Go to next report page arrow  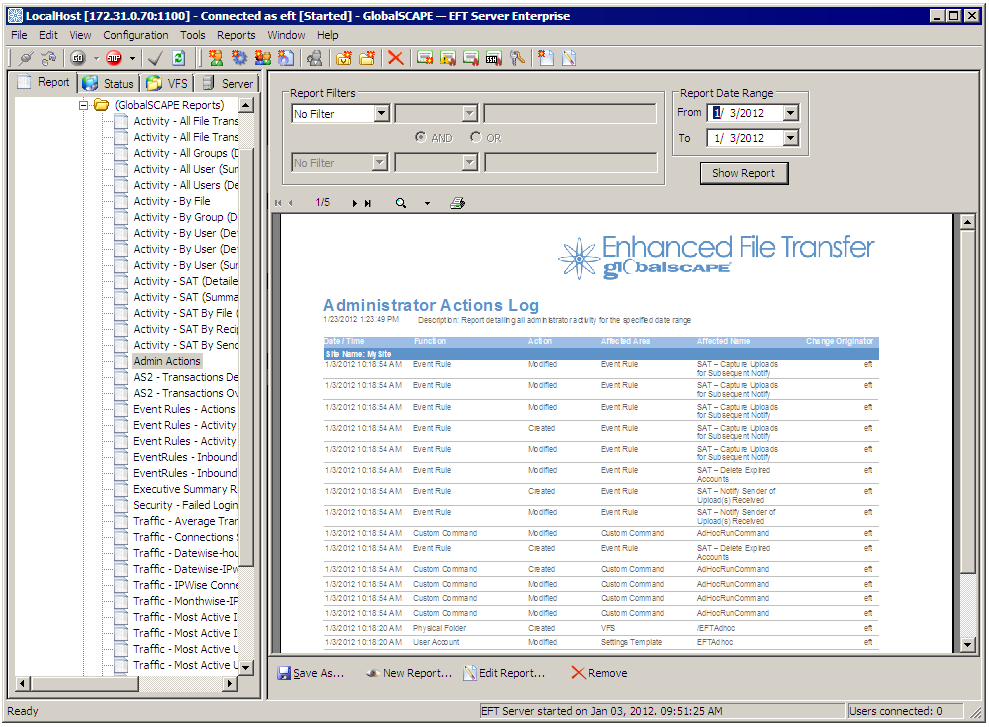point(354,203)
